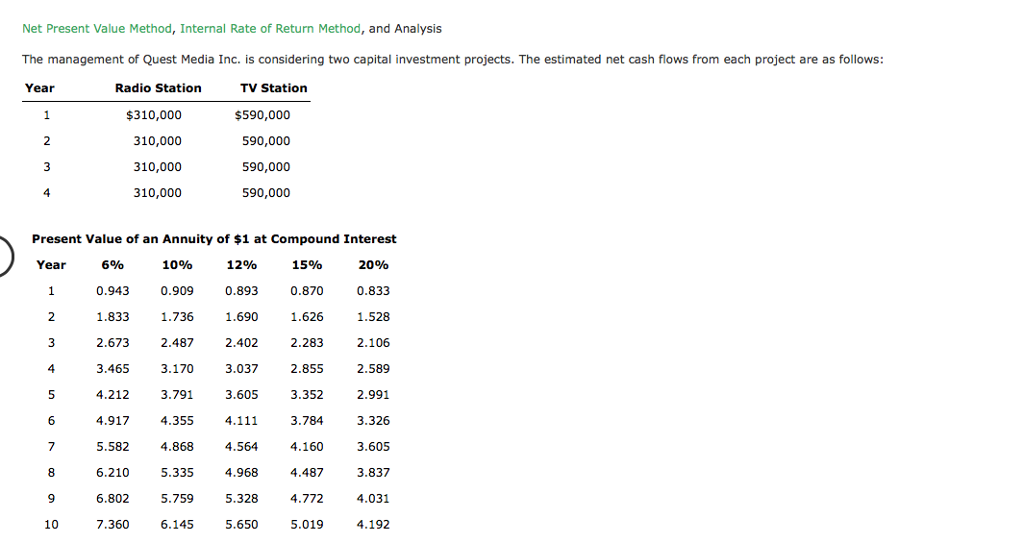Select annuity factor 0.833 in year 1 row
Image resolution: width=1024 pixels, height=543 pixels.
(373, 291)
